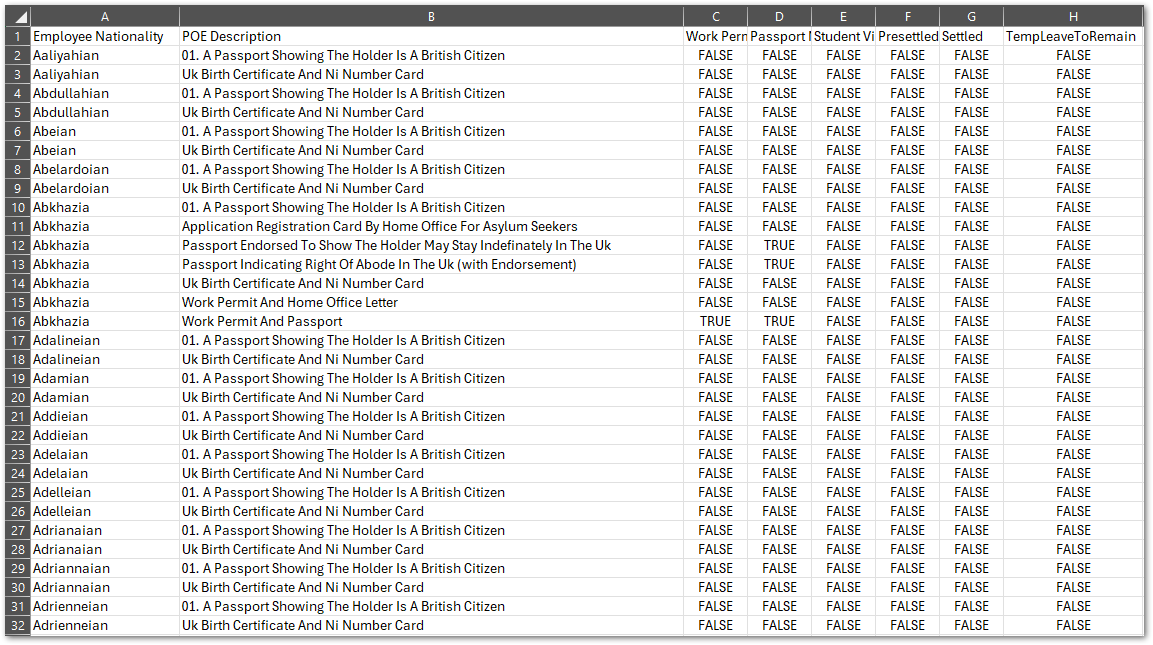
Task: Click the TRUE cell in row 13
Action: tap(779, 265)
